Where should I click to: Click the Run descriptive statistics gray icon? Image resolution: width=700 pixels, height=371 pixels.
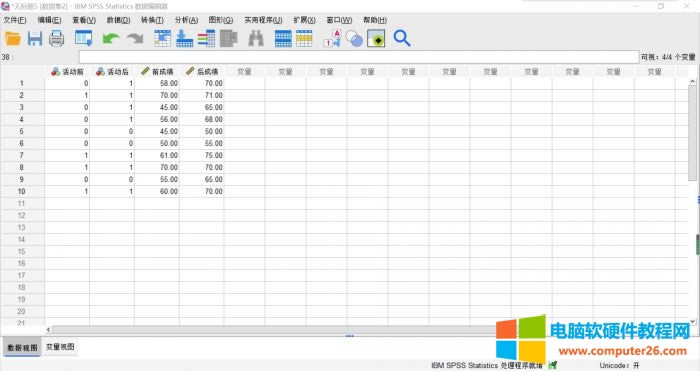229,38
